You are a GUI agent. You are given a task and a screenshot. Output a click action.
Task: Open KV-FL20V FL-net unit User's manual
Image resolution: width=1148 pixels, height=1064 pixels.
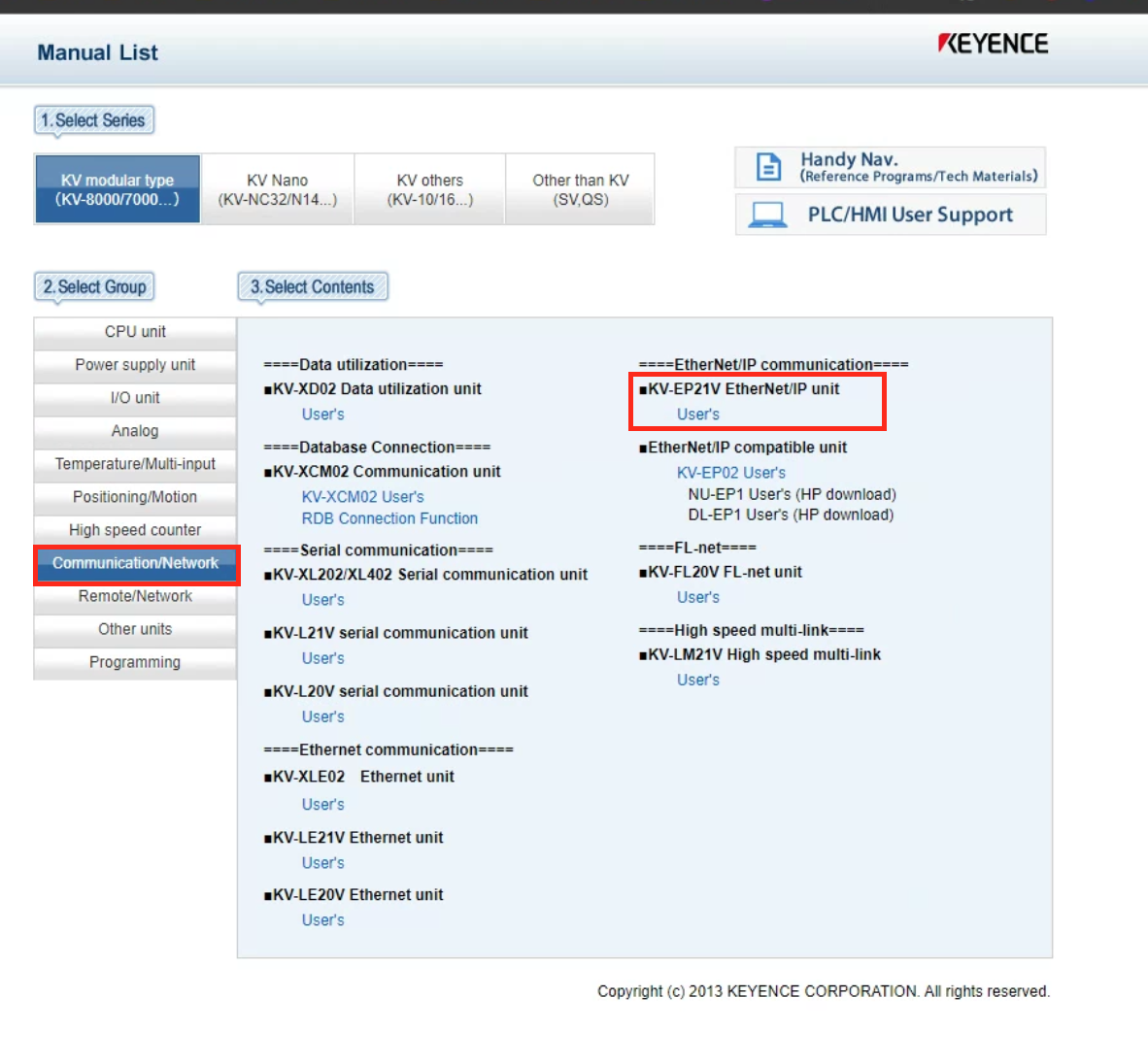[697, 597]
